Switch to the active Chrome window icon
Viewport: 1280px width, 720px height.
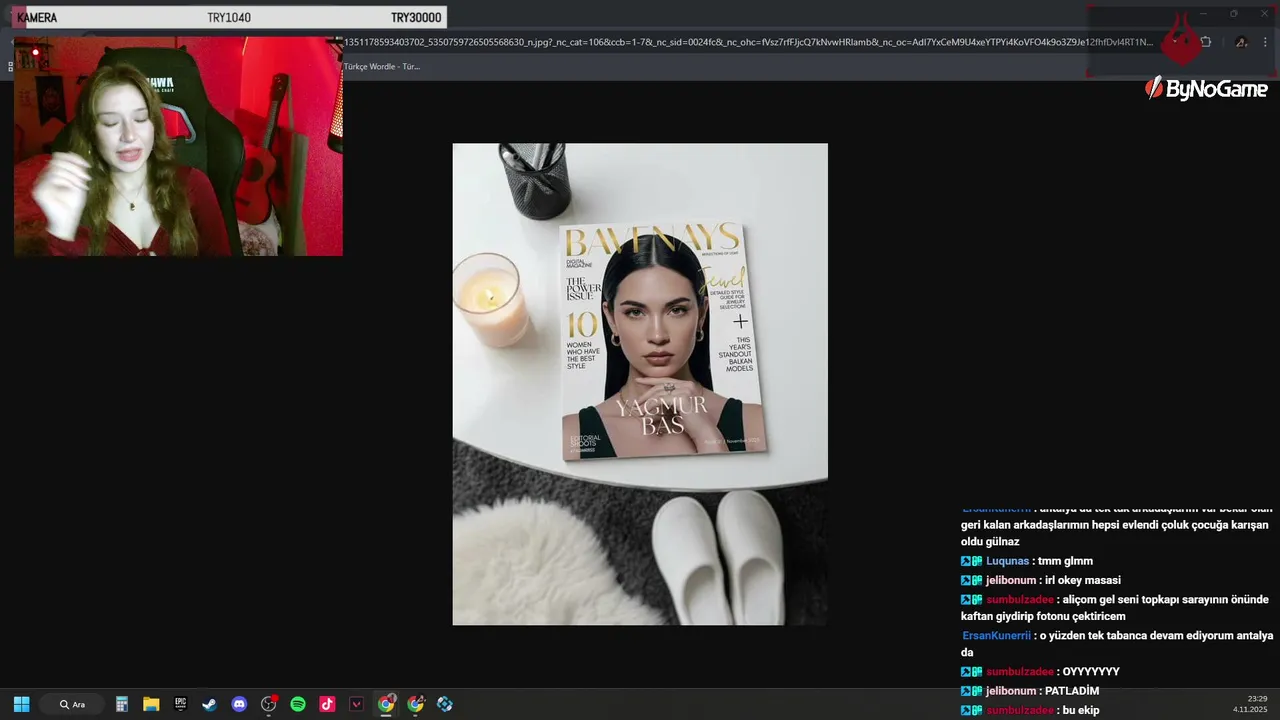tap(386, 704)
